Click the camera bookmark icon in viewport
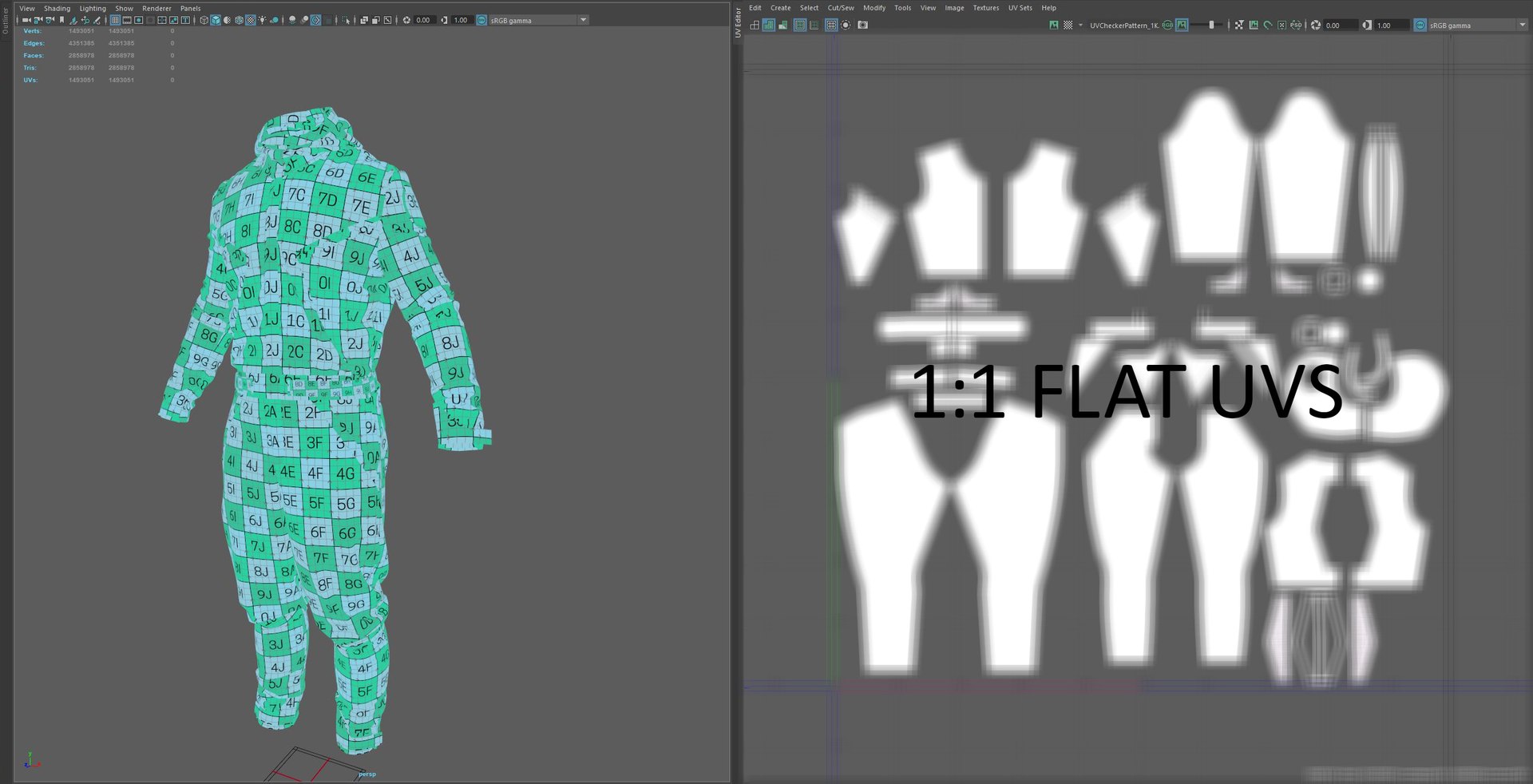This screenshot has height=784, width=1533. pos(61,20)
